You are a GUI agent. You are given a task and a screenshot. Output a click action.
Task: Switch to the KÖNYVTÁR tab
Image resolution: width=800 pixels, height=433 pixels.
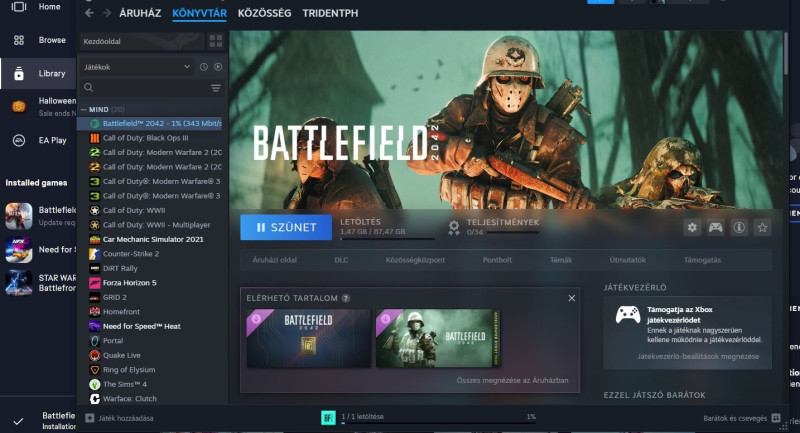(199, 13)
